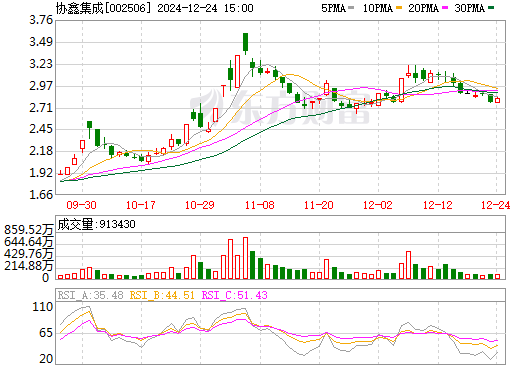Select the 10-17 date axis label
Image resolution: width=520 pixels, height=365 pixels.
(141, 205)
